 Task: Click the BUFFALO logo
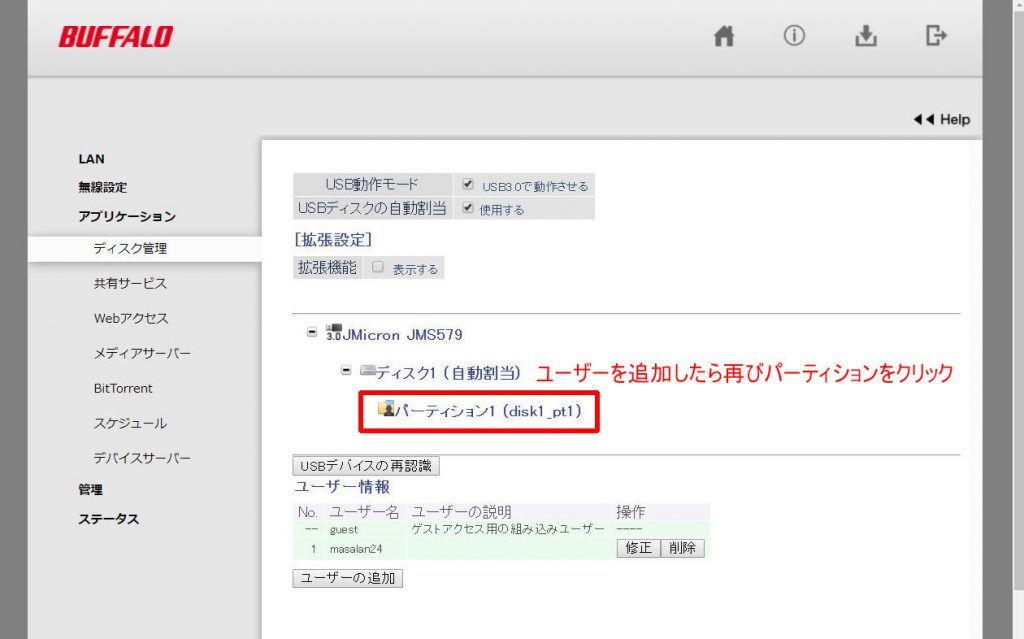click(x=115, y=37)
